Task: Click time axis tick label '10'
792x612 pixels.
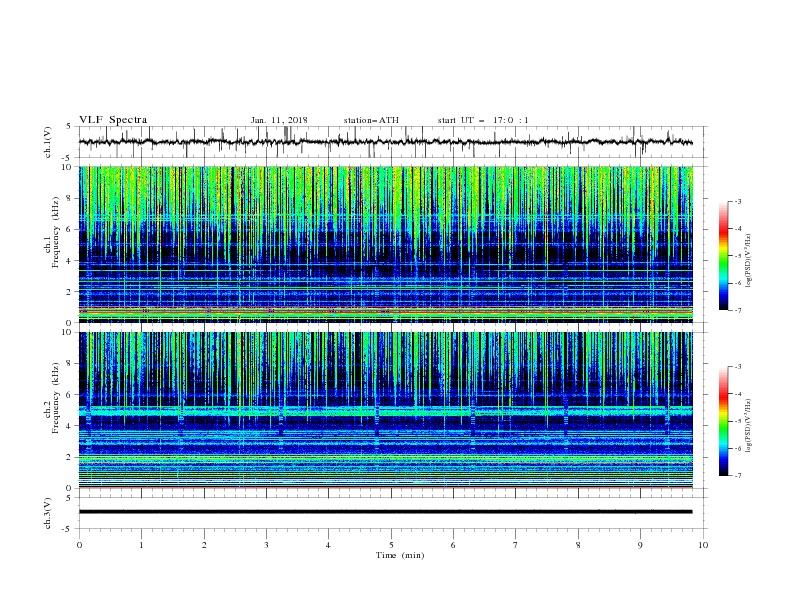Action: 703,545
